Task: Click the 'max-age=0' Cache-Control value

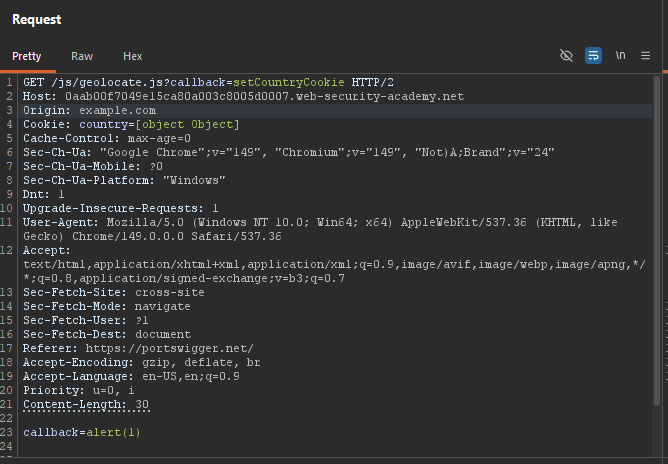Action: tap(159, 138)
